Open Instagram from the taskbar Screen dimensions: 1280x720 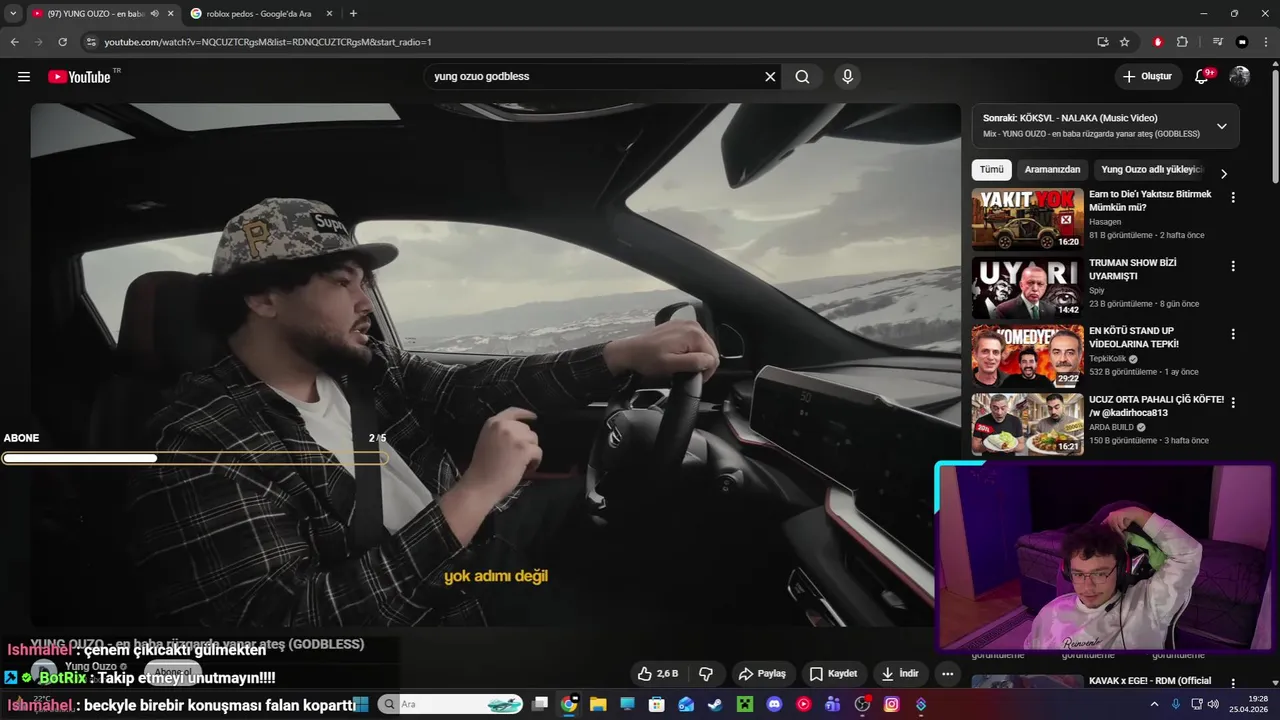point(892,704)
